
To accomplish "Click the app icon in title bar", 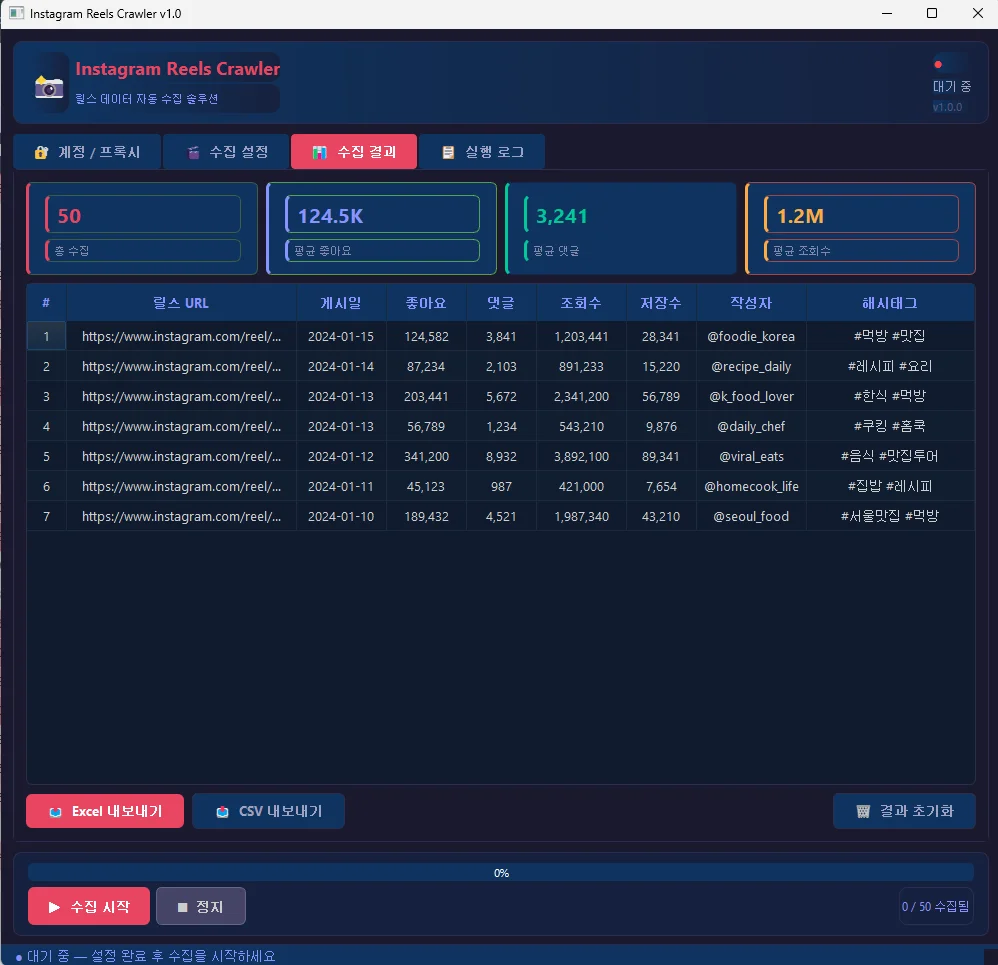I will 17,13.
